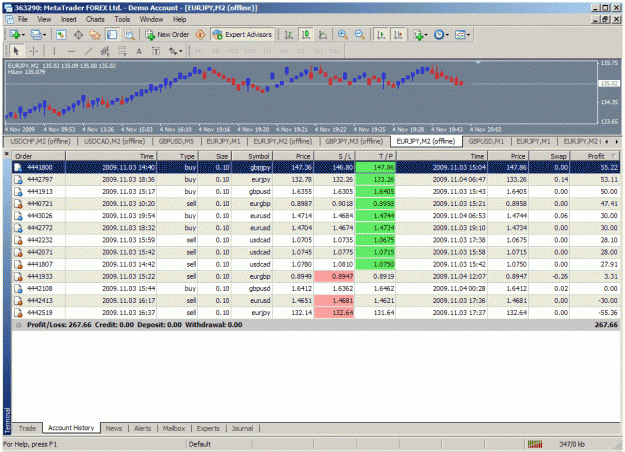Click the green T/P cell 147.86
Image resolution: width=625 pixels, height=452 pixels.
[375, 168]
